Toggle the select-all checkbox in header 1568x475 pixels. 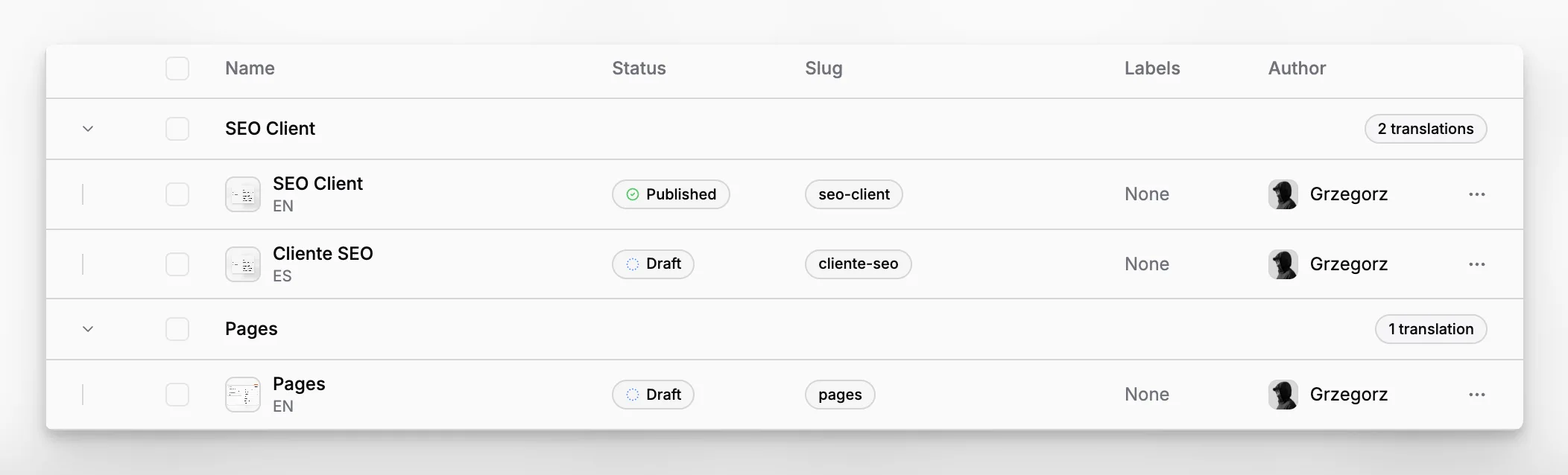(x=177, y=68)
